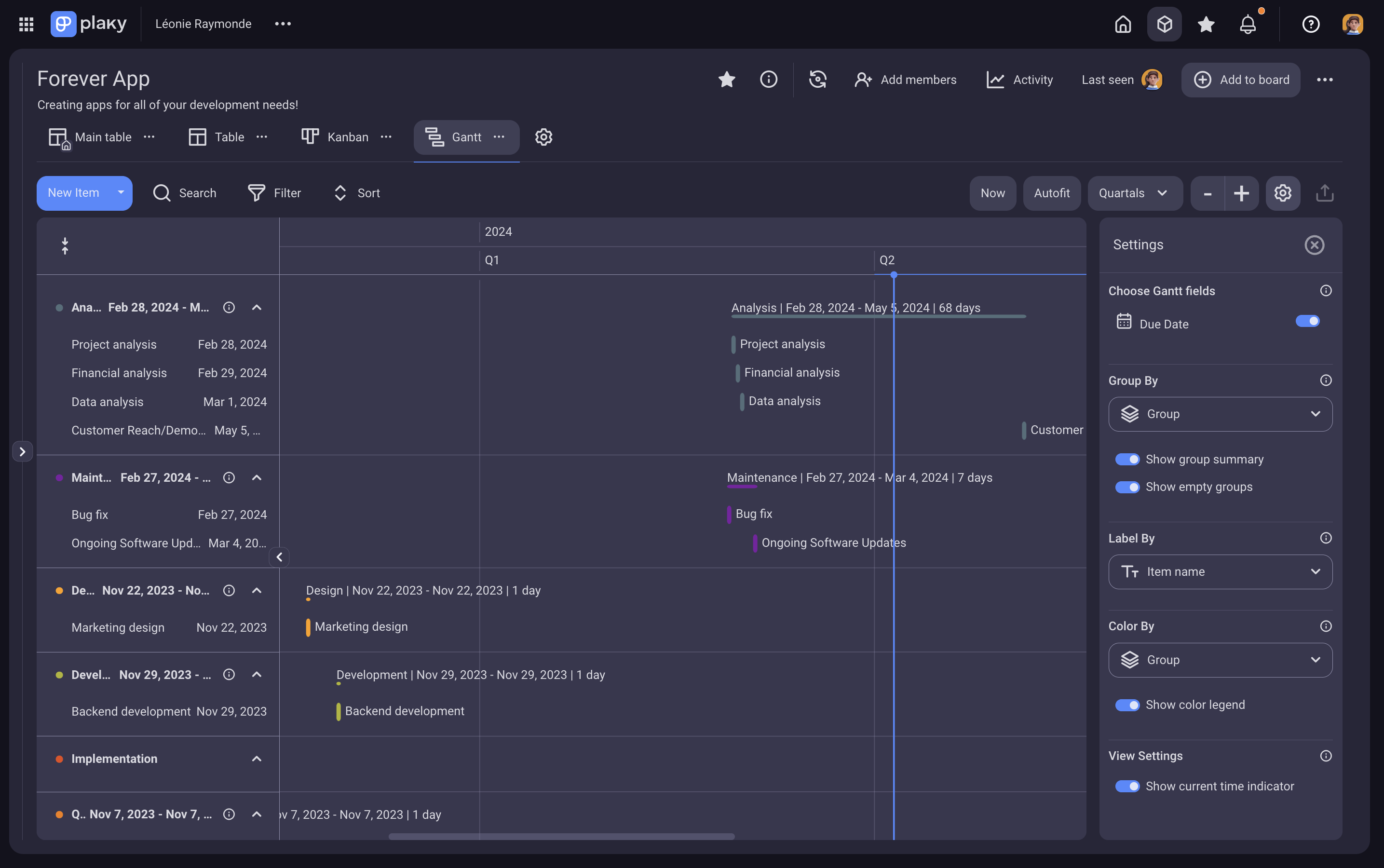Click the Export/download Gantt icon
Viewport: 1384px width, 868px height.
pyautogui.click(x=1325, y=193)
